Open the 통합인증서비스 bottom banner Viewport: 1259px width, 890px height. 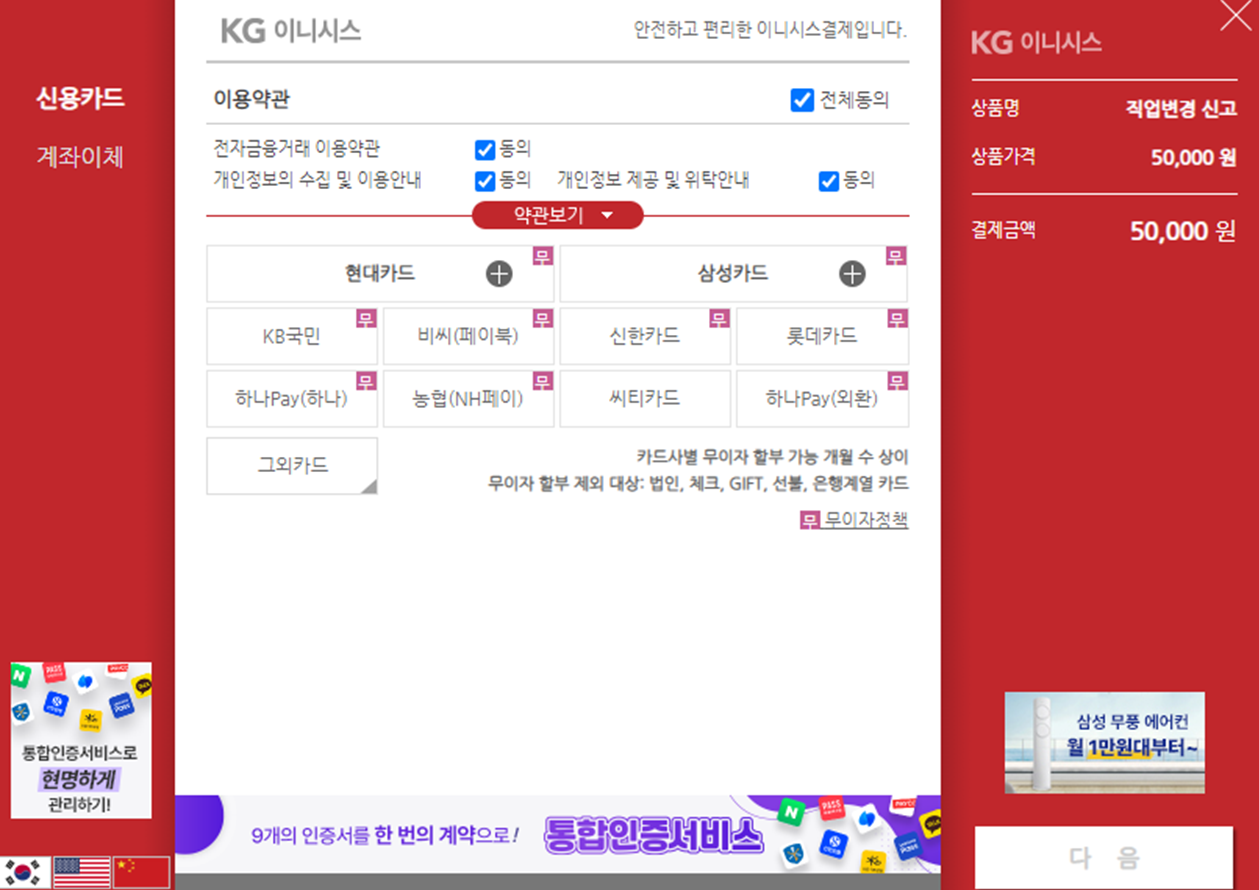(558, 834)
